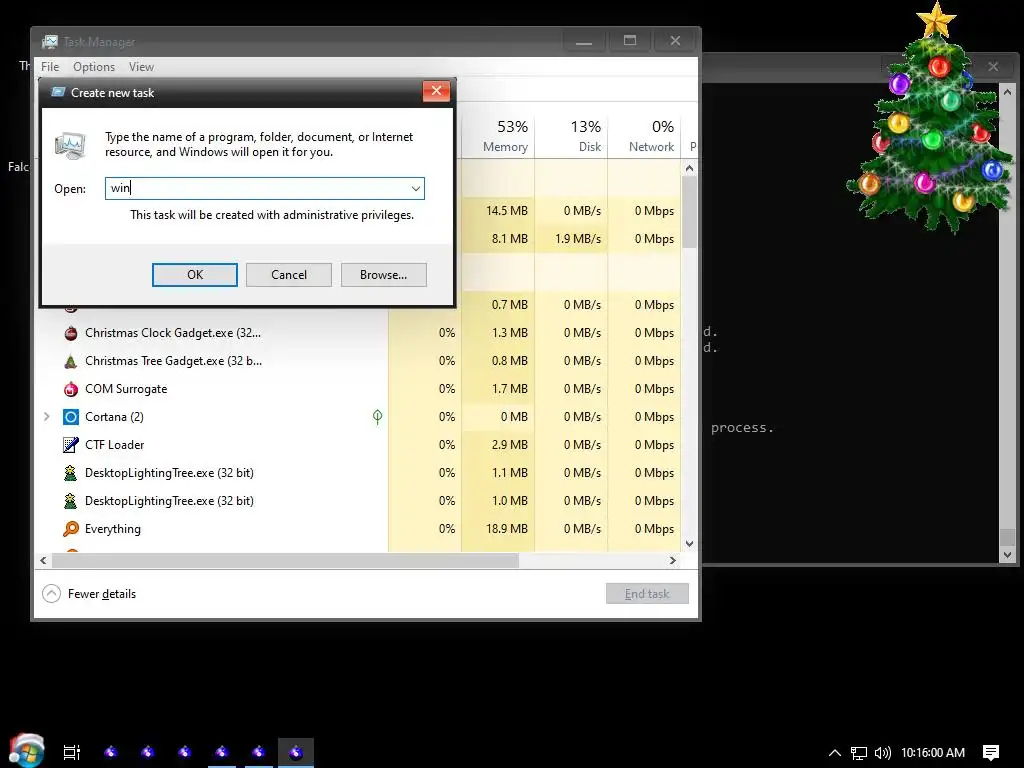
Task: Click the Christmas Tree Gadget.exe process icon
Action: 71,361
